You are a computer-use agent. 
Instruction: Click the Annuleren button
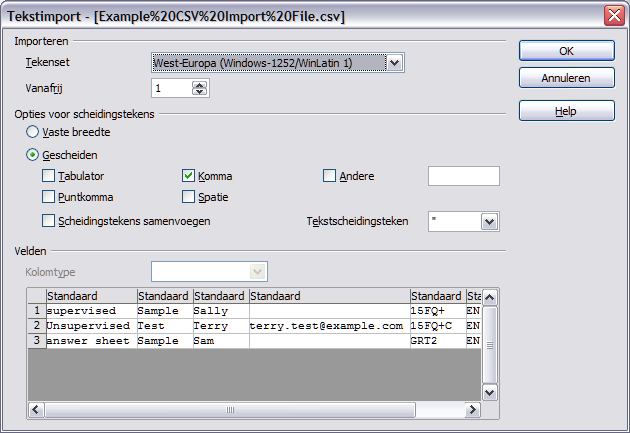pyautogui.click(x=567, y=78)
